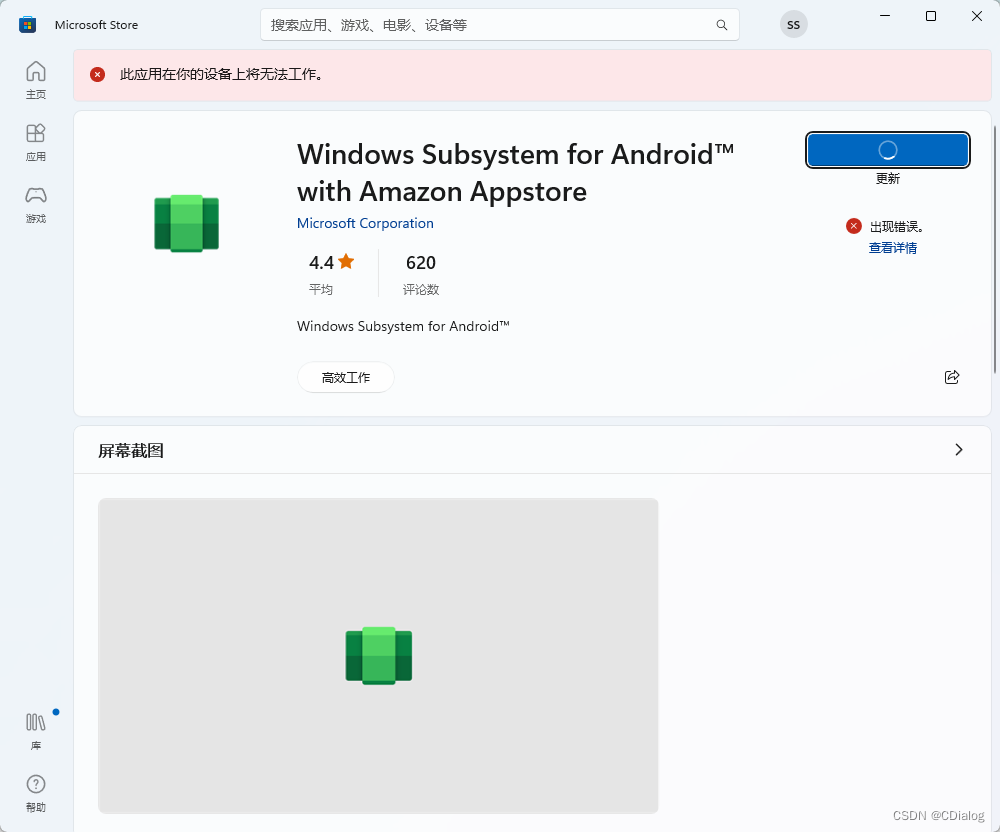Click the vertical page scrollbar
1000x832 pixels.
(994, 249)
